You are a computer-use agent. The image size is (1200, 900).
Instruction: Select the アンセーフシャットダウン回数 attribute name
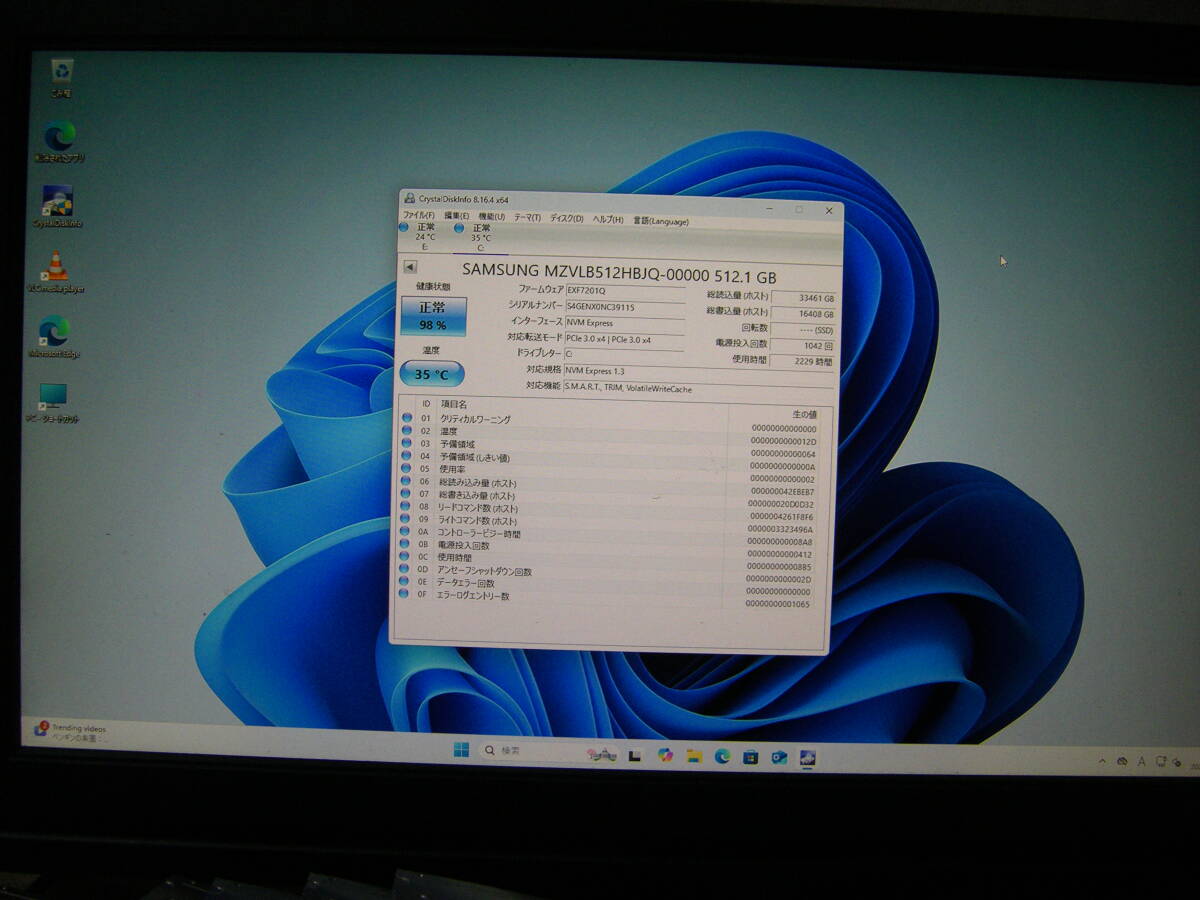coord(484,571)
